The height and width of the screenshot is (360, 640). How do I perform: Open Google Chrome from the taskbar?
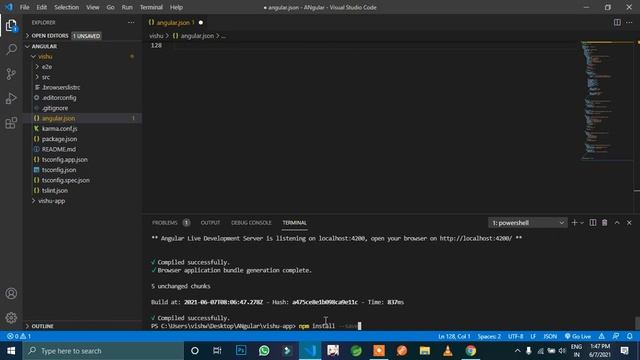[471, 351]
